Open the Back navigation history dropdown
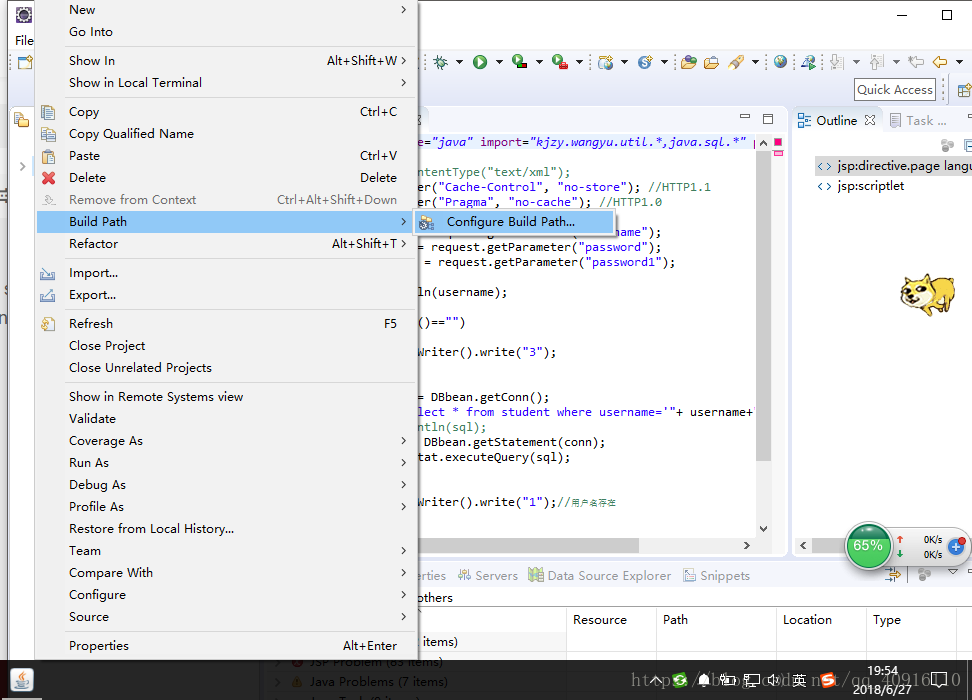972x700 pixels. 959,62
